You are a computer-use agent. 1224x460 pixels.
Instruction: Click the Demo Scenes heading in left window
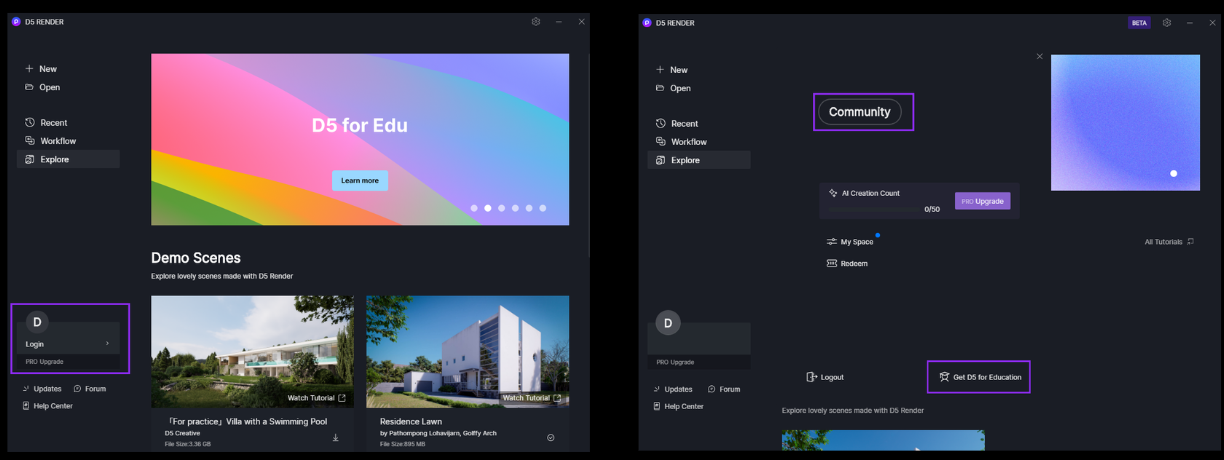pos(196,258)
